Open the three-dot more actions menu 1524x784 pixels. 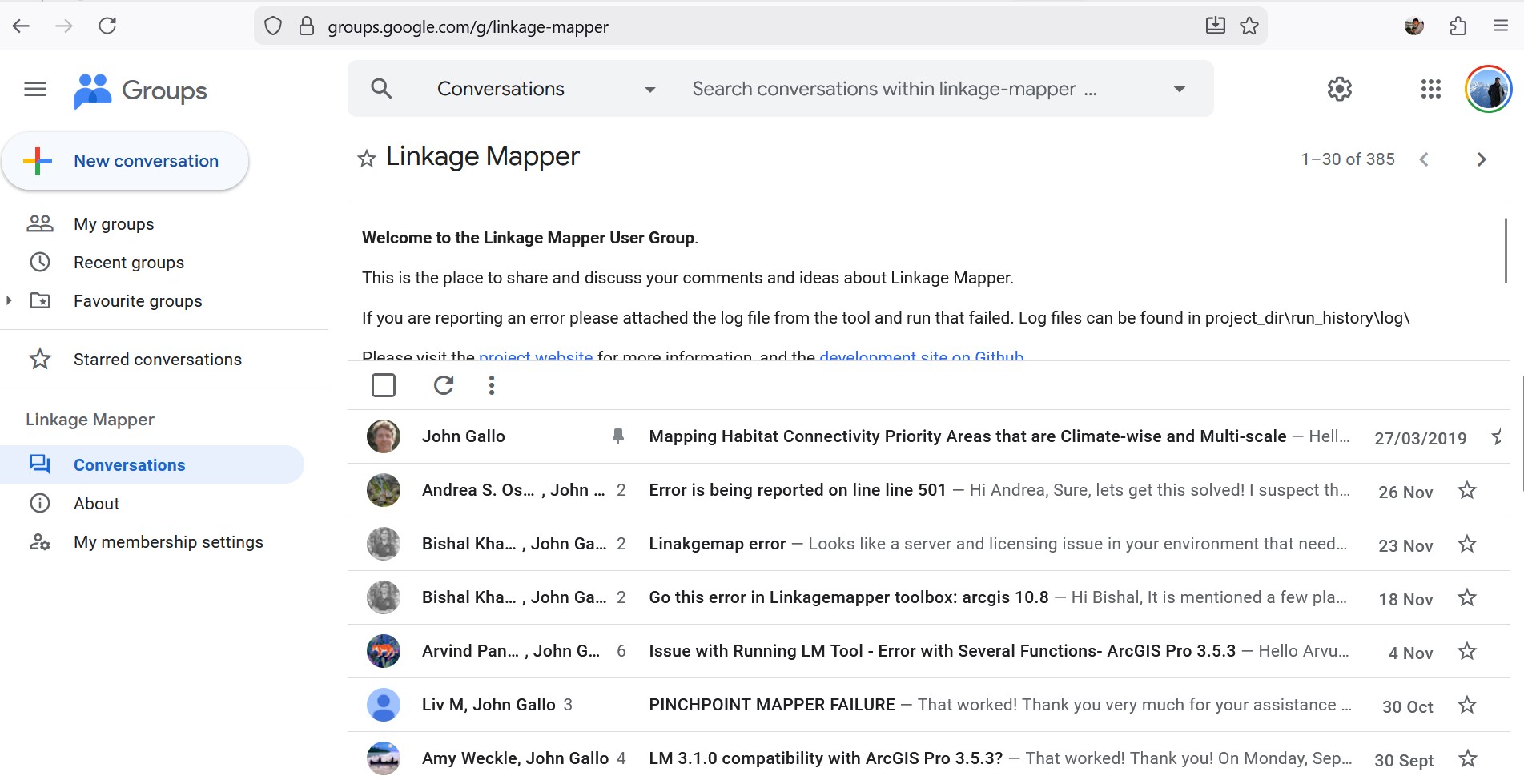492,386
